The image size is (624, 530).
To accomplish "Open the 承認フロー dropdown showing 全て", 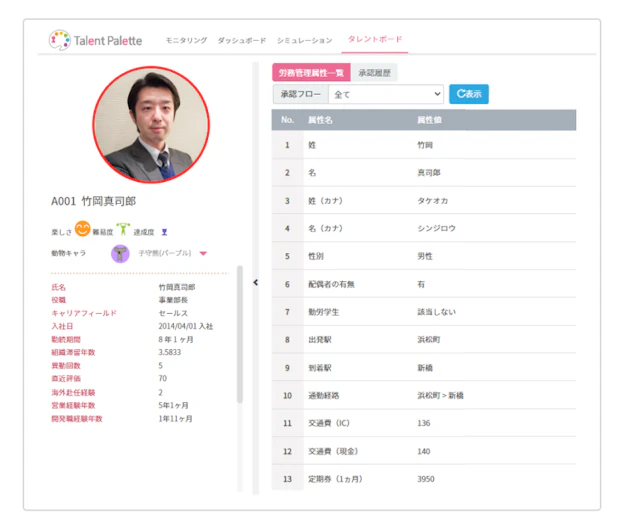I will [386, 94].
